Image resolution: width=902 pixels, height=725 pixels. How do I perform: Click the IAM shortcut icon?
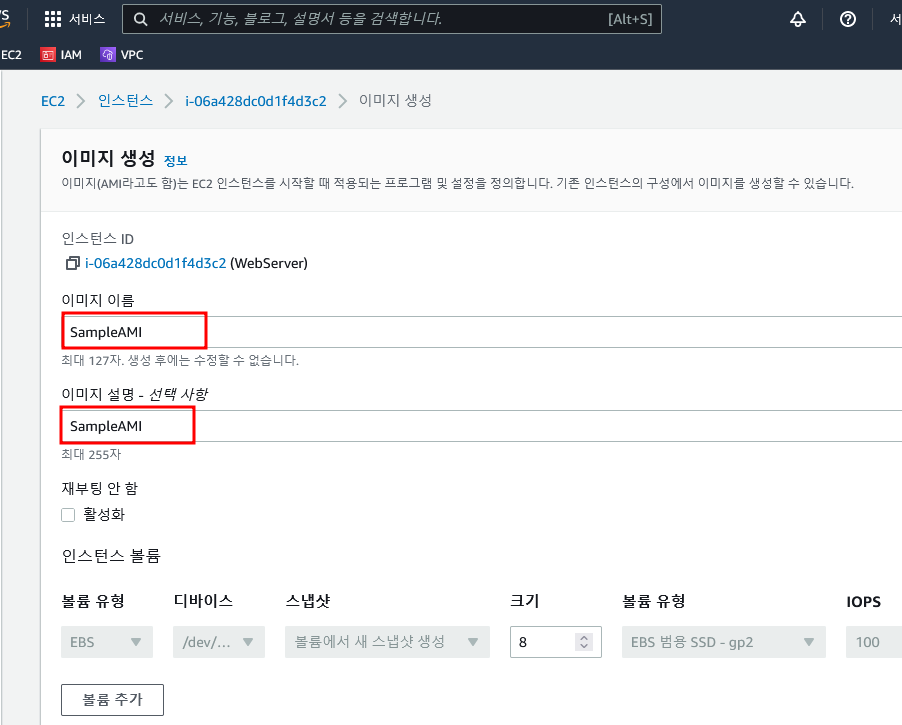pos(48,55)
